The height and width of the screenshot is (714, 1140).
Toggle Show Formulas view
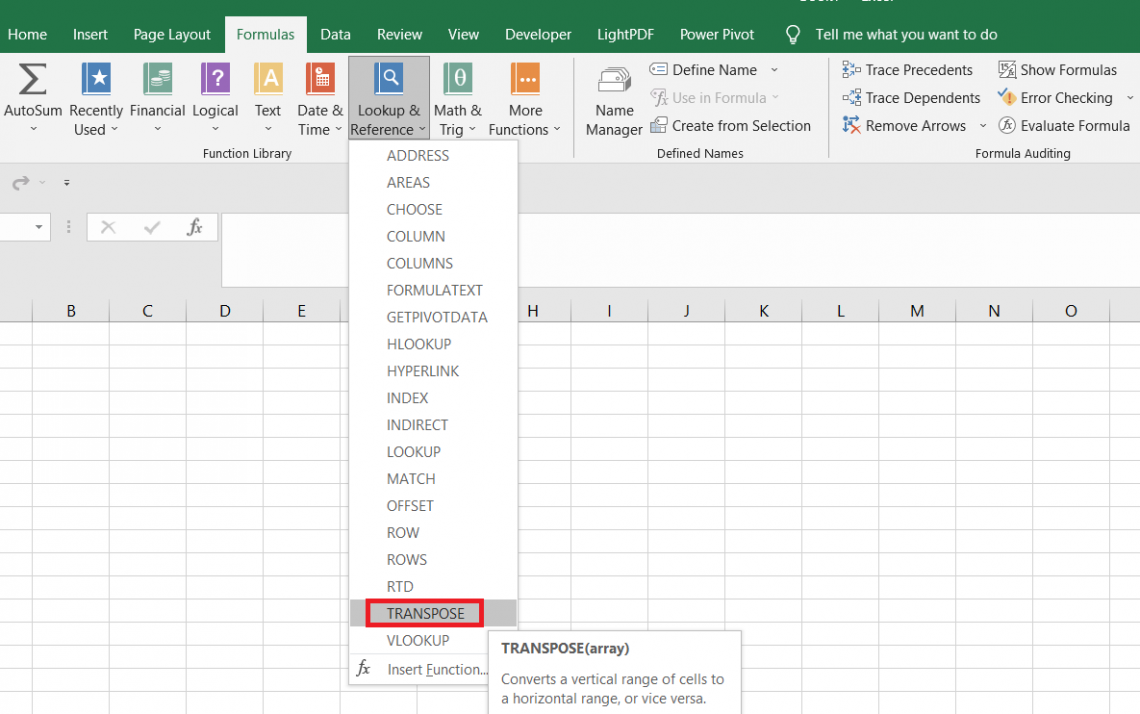click(x=1057, y=70)
